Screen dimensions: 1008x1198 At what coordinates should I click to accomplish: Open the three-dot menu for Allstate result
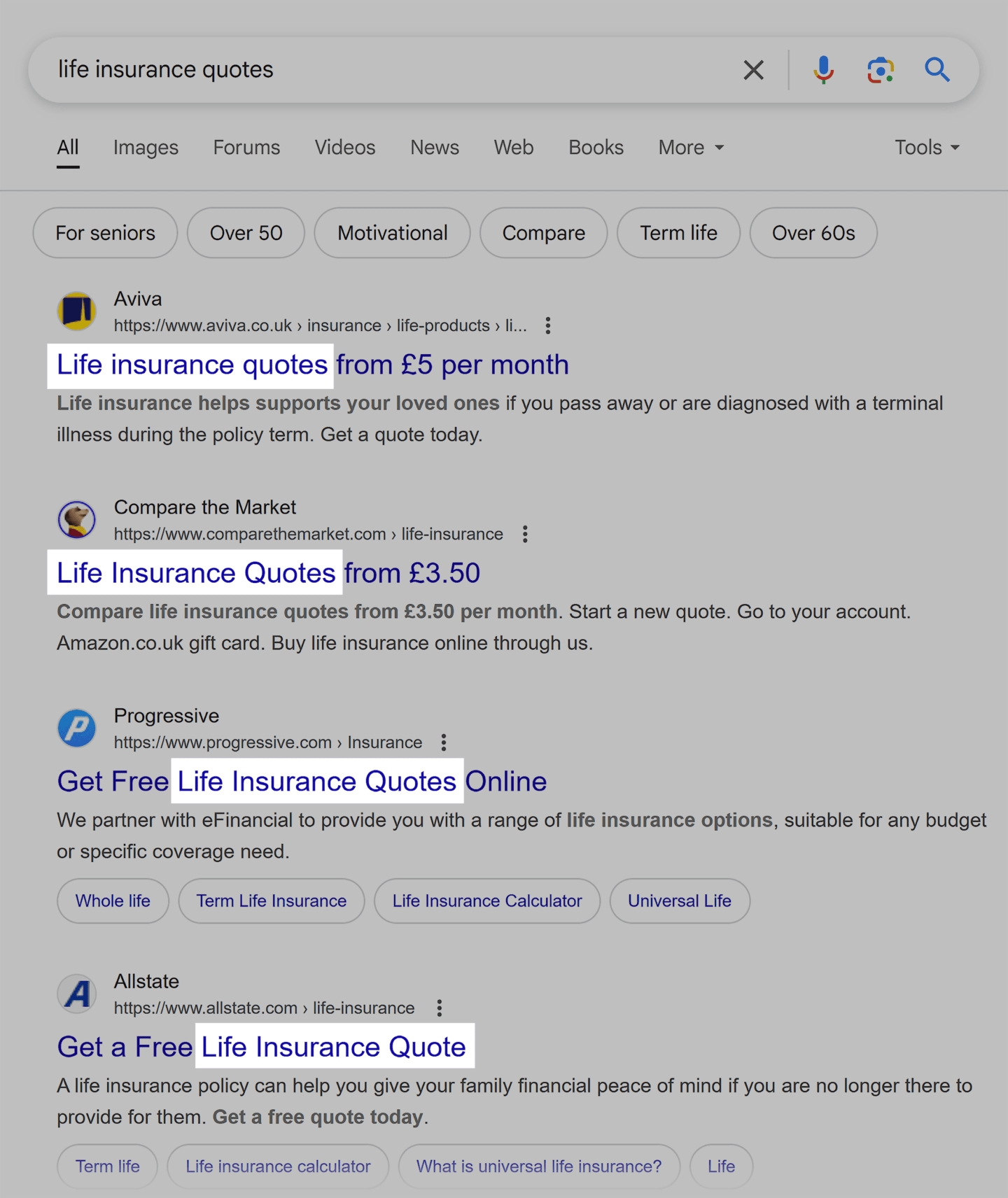(440, 1008)
